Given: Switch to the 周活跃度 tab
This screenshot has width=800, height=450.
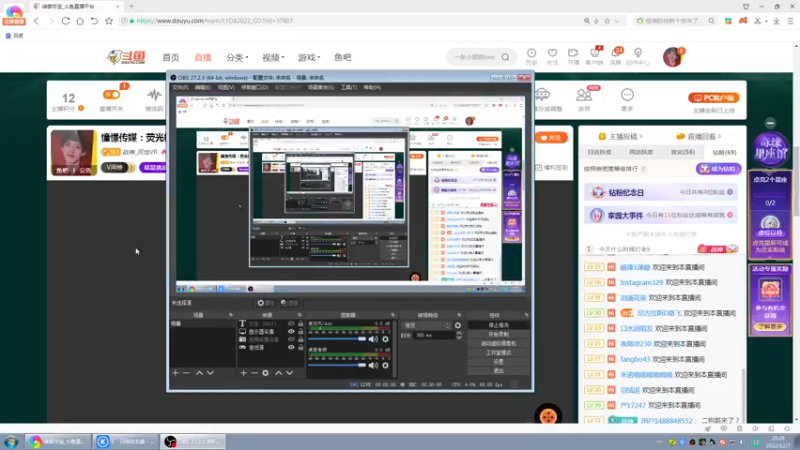Looking at the screenshot, I should coord(641,152).
